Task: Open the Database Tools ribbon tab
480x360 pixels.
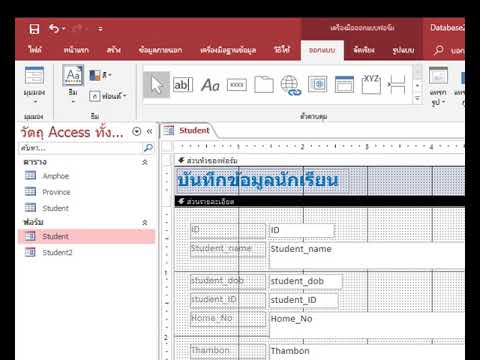Action: point(228,50)
